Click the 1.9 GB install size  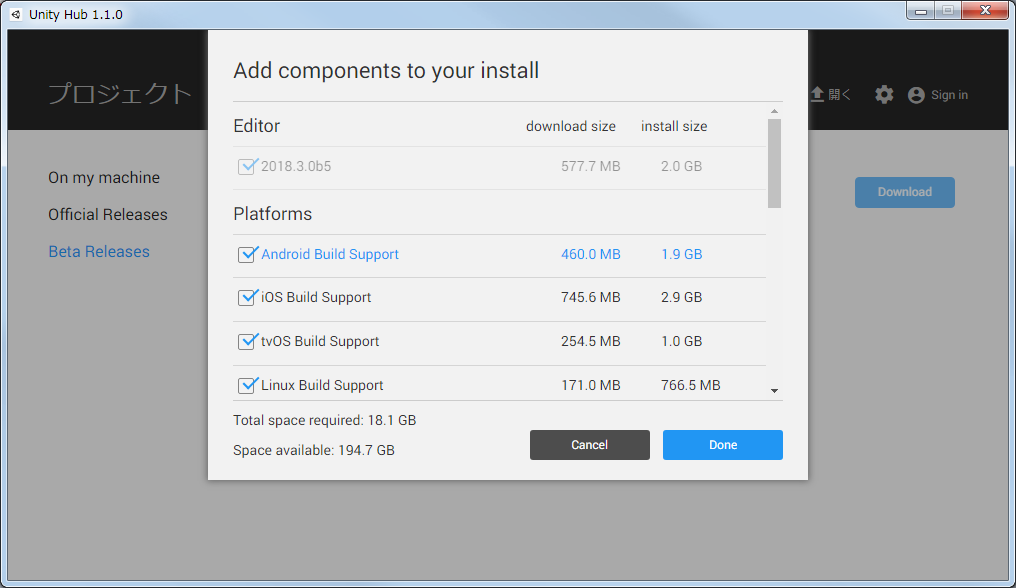click(x=682, y=254)
